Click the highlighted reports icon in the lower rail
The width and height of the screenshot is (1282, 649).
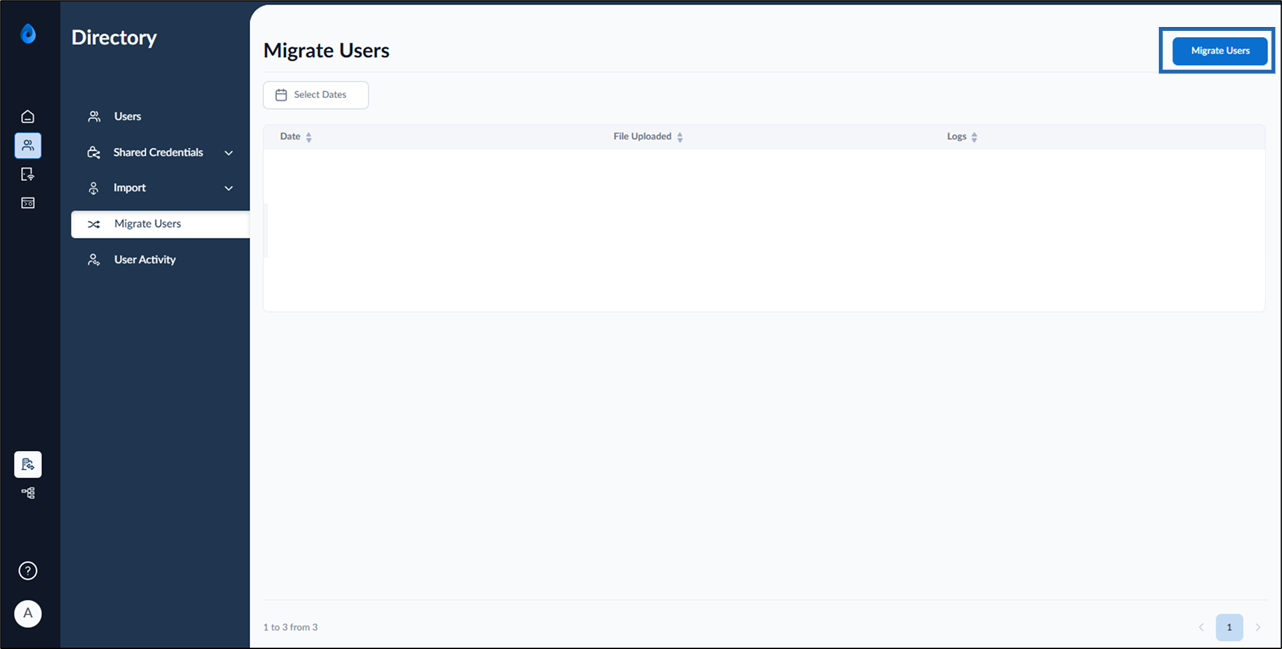(28, 464)
